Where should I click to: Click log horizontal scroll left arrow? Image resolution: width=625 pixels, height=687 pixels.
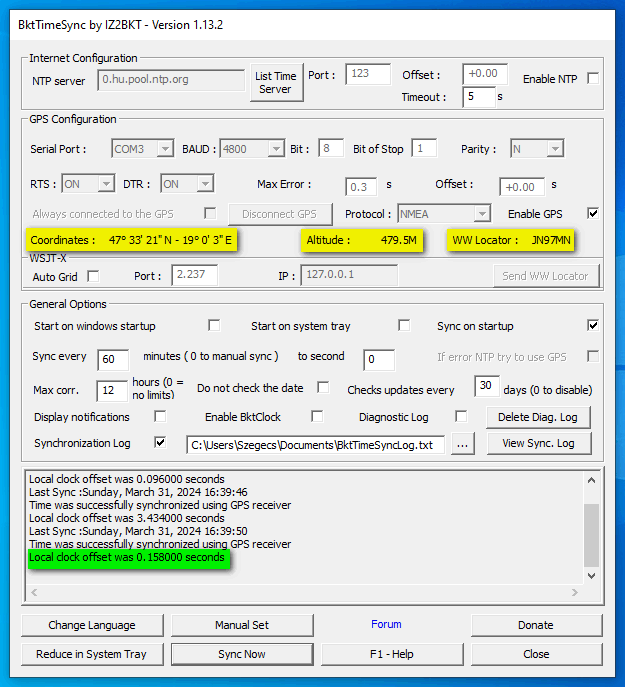[x=34, y=592]
